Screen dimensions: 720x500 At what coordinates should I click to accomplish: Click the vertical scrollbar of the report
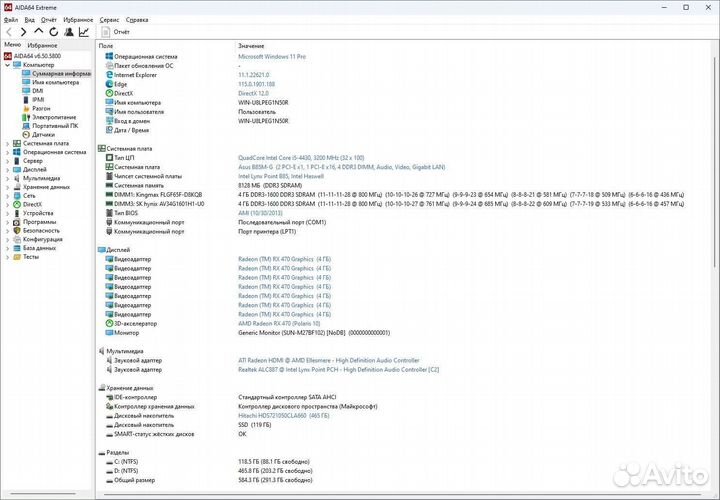click(715, 161)
